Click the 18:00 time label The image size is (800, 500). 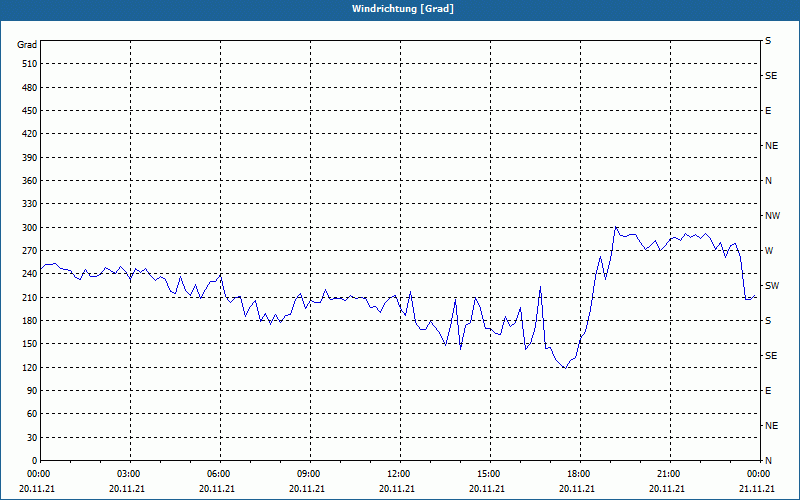click(x=580, y=474)
